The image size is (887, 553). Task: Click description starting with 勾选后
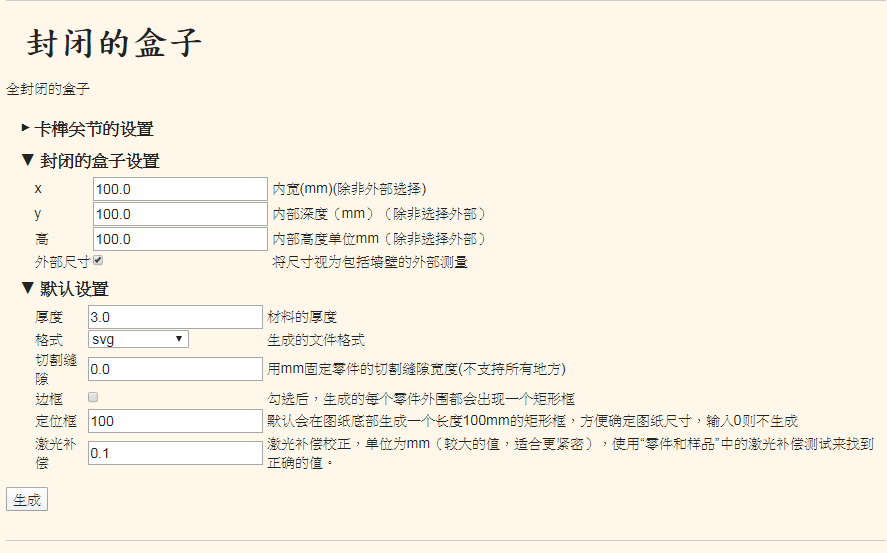421,398
